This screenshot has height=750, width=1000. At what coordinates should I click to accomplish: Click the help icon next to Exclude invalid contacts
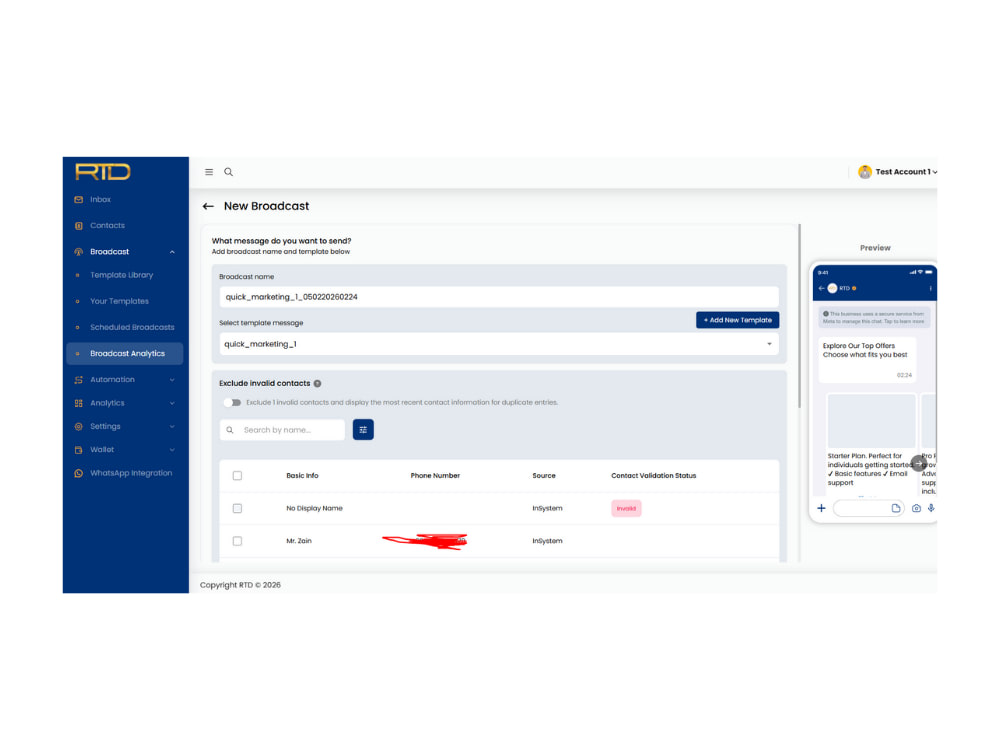pyautogui.click(x=318, y=384)
